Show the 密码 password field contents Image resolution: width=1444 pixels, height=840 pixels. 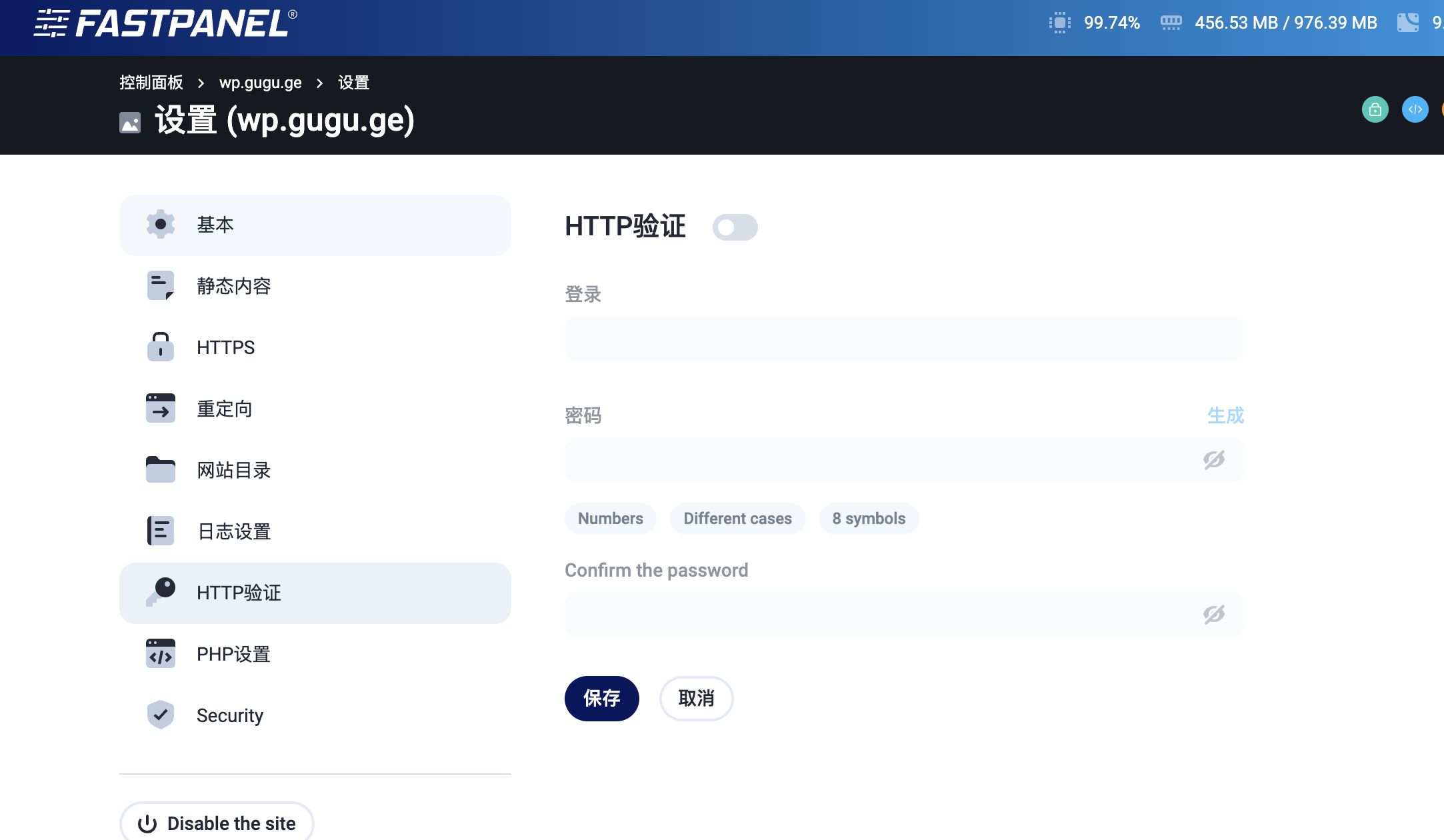point(1215,460)
